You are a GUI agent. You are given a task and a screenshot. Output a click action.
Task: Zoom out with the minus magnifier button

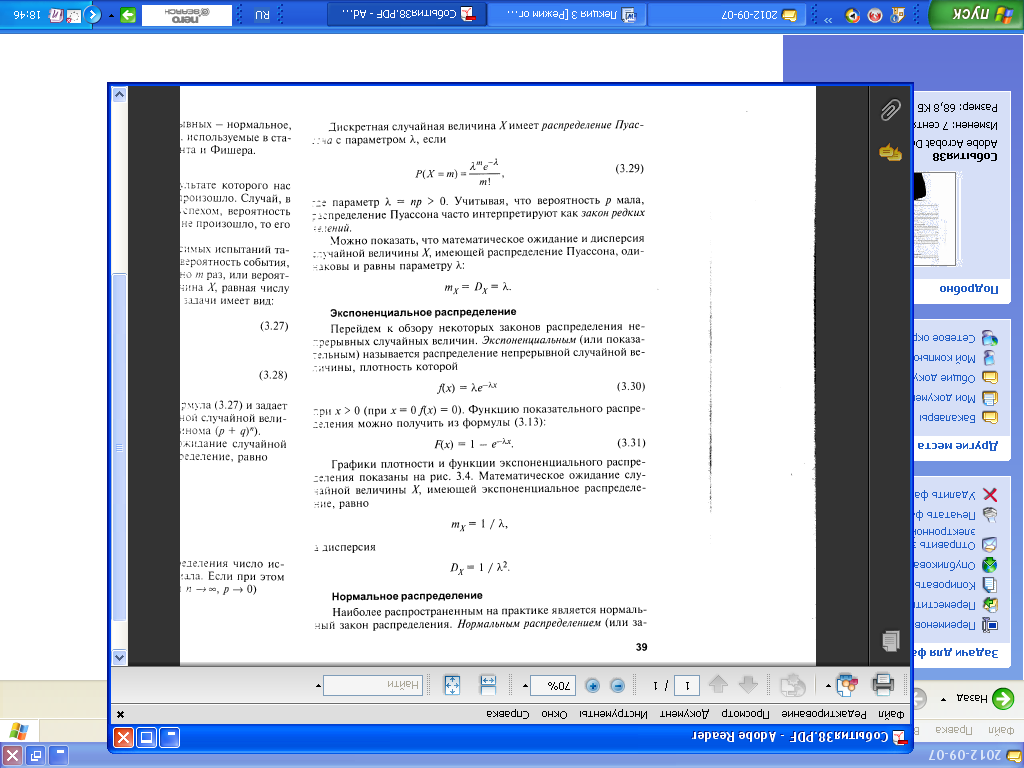pyautogui.click(x=617, y=686)
